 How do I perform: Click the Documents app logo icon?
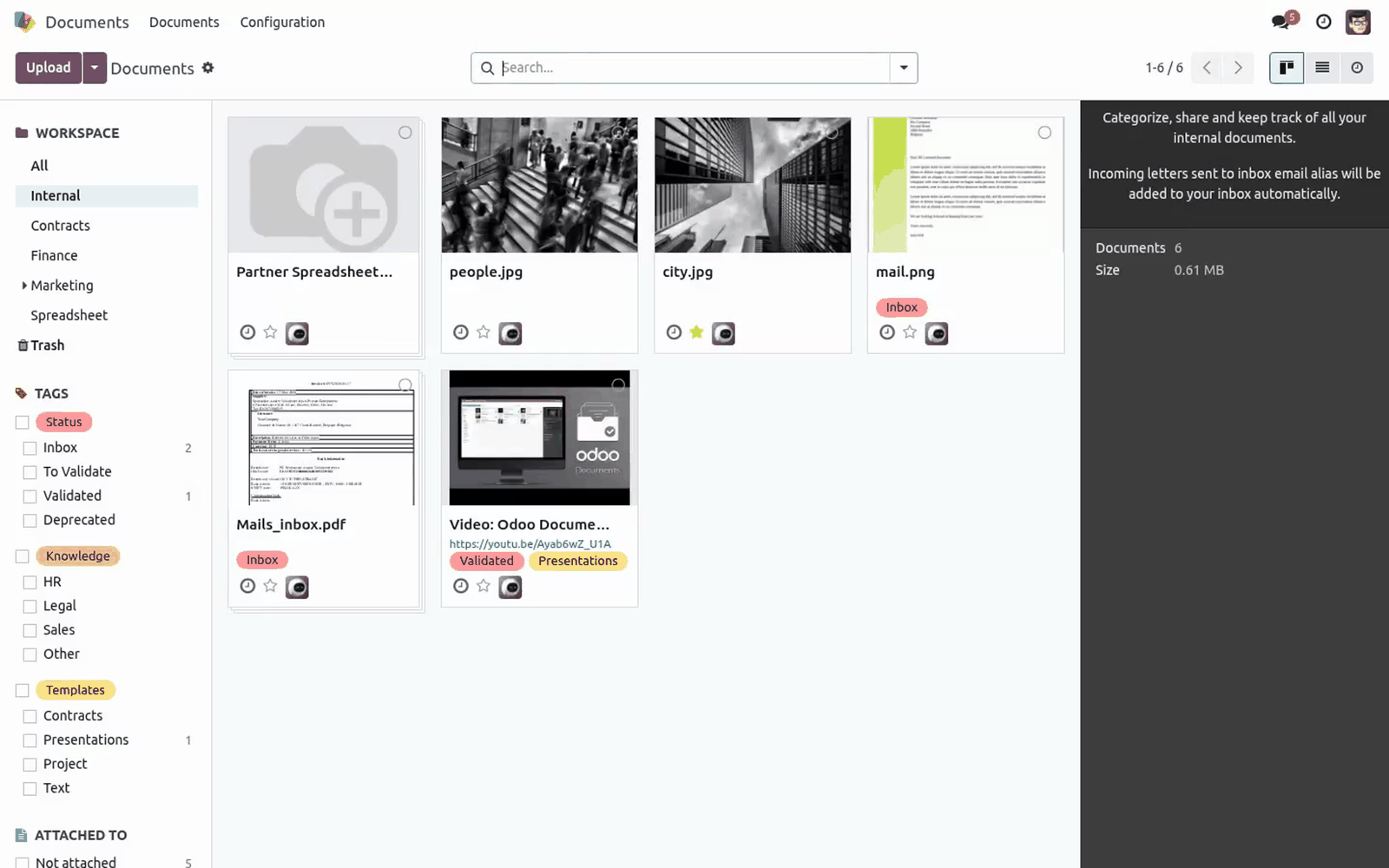tap(25, 22)
